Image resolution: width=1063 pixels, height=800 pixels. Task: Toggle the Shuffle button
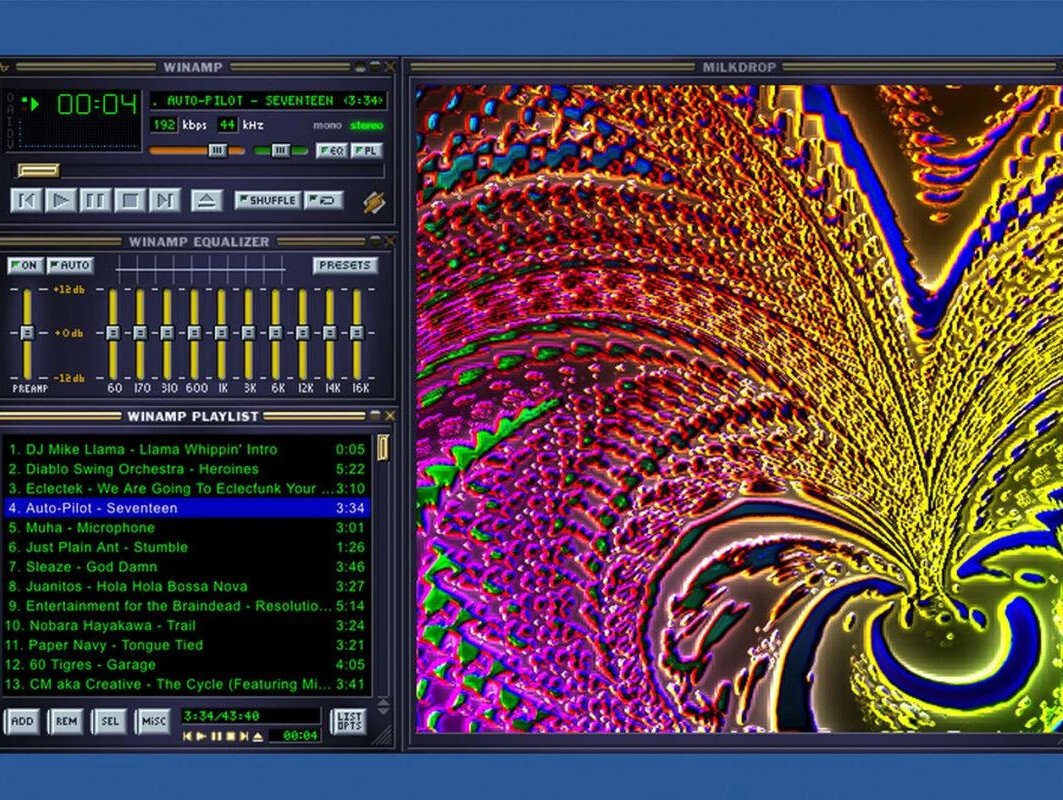pos(267,201)
